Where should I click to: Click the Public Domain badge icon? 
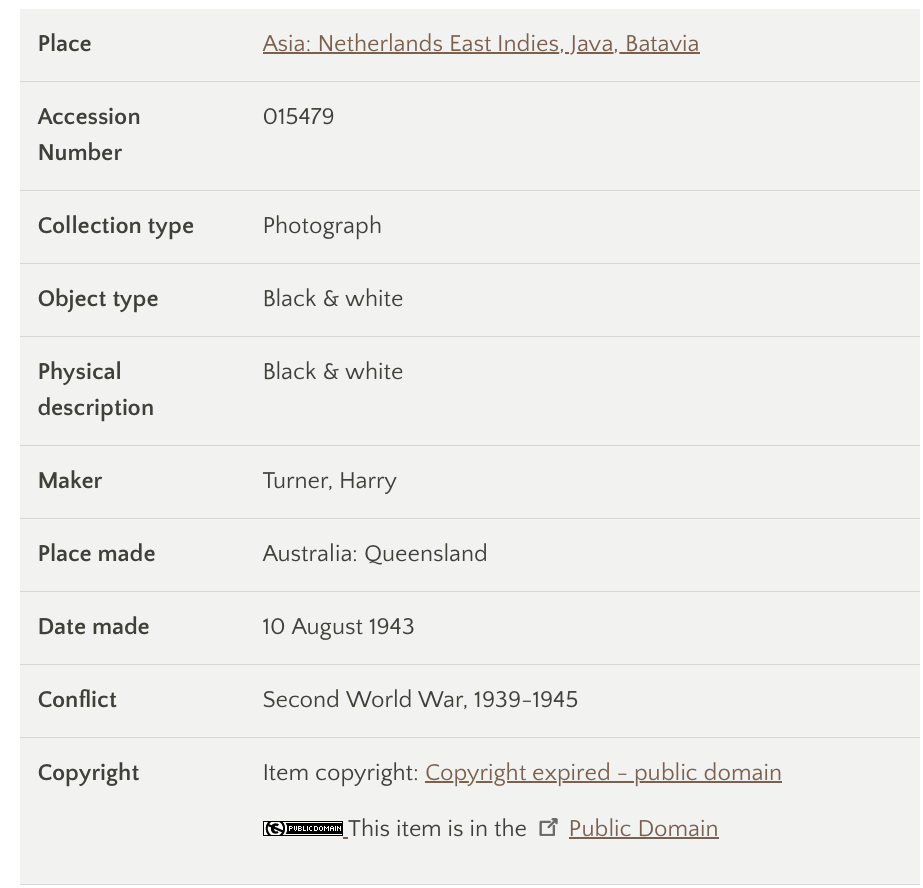[303, 829]
